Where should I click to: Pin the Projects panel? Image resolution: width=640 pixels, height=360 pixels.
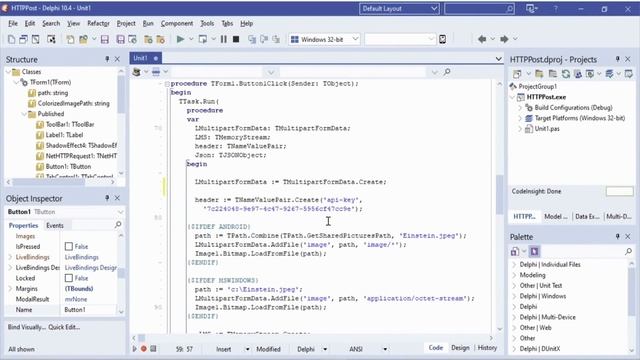pyautogui.click(x=618, y=59)
